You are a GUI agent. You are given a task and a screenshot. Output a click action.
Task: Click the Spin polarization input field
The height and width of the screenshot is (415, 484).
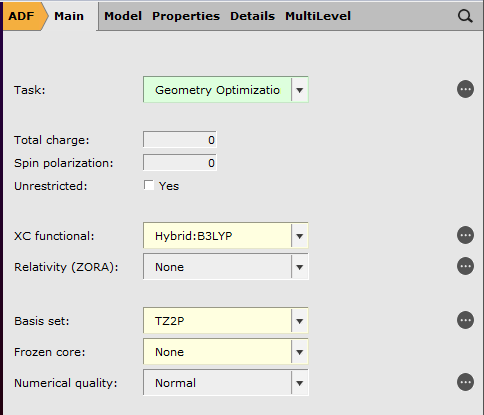[180, 163]
